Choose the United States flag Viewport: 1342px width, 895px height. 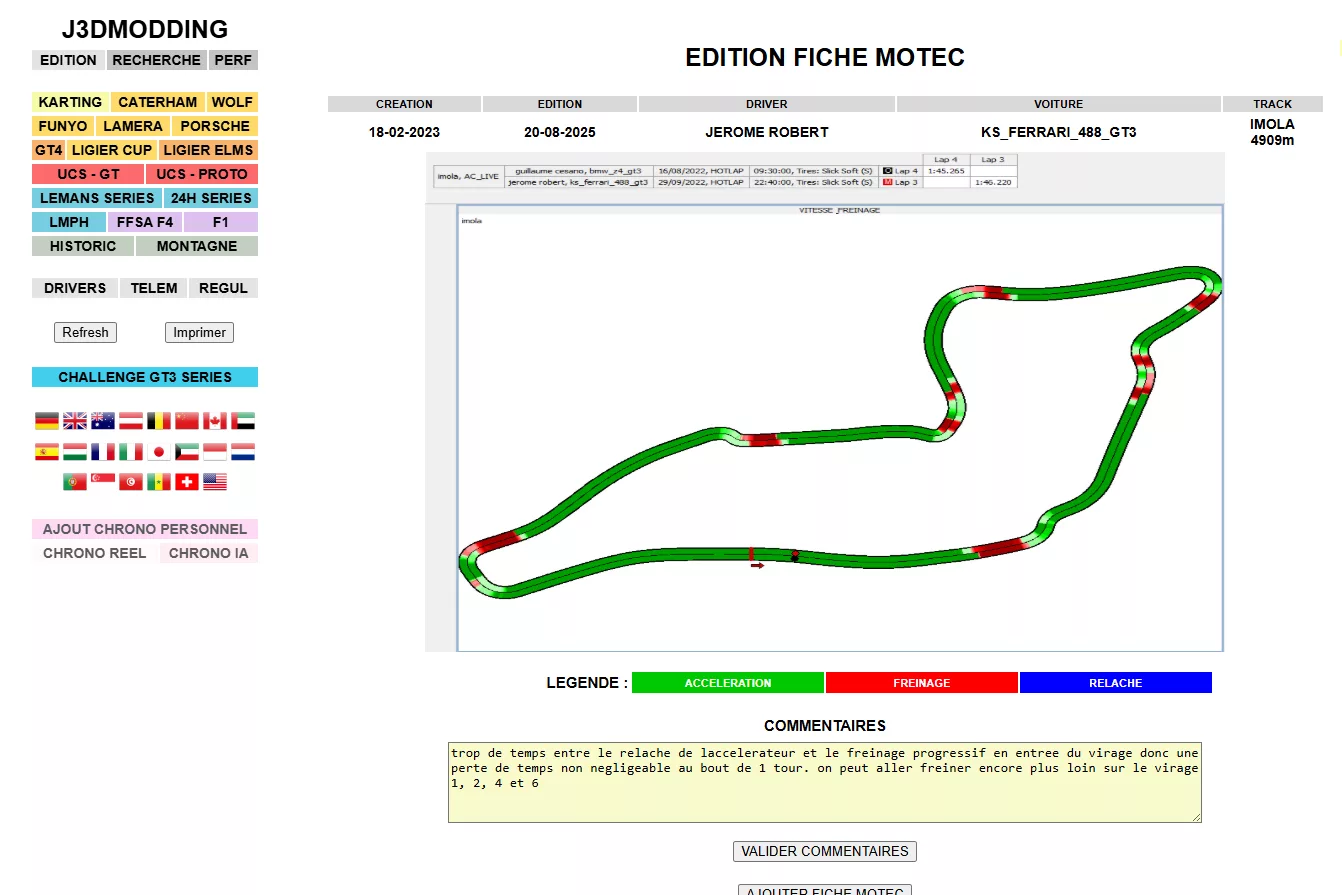click(x=215, y=482)
